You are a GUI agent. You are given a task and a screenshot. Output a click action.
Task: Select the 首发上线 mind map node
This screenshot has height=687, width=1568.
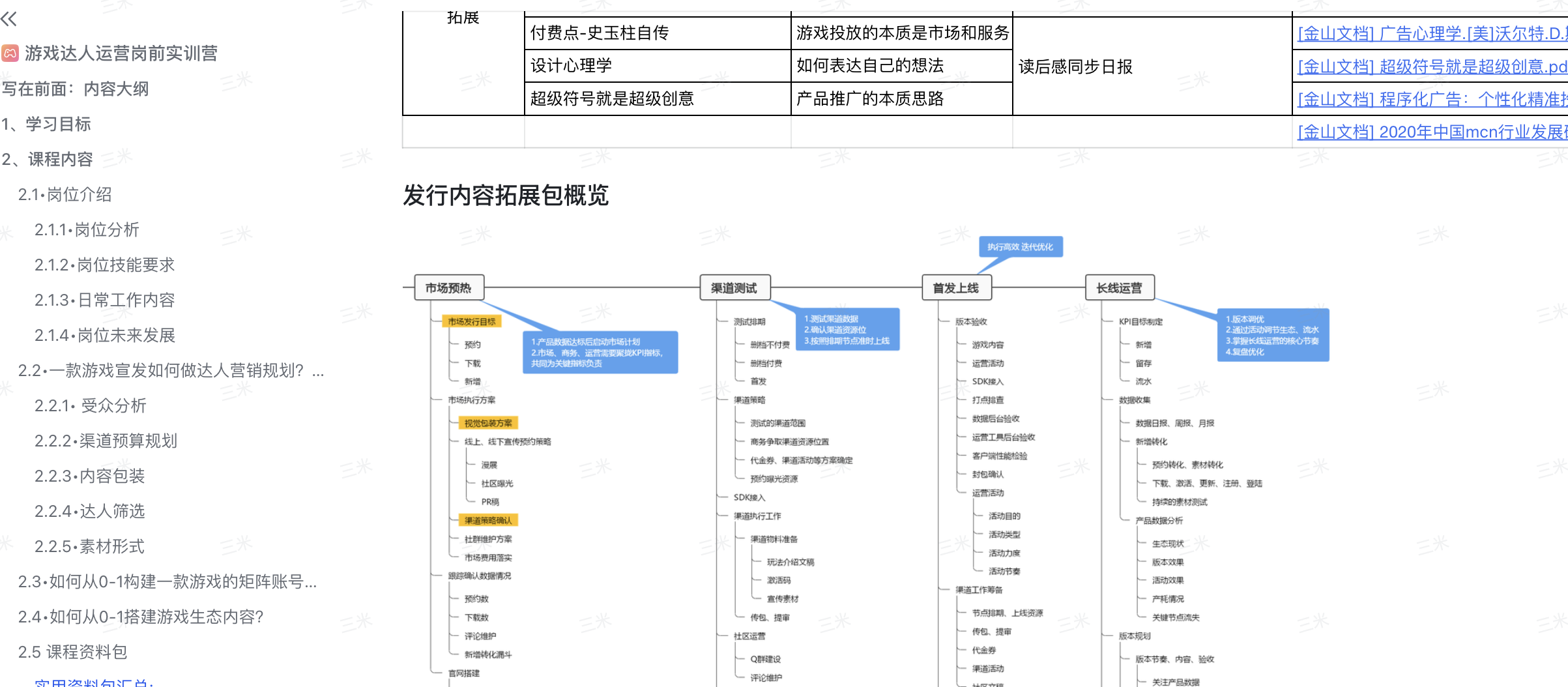click(956, 287)
